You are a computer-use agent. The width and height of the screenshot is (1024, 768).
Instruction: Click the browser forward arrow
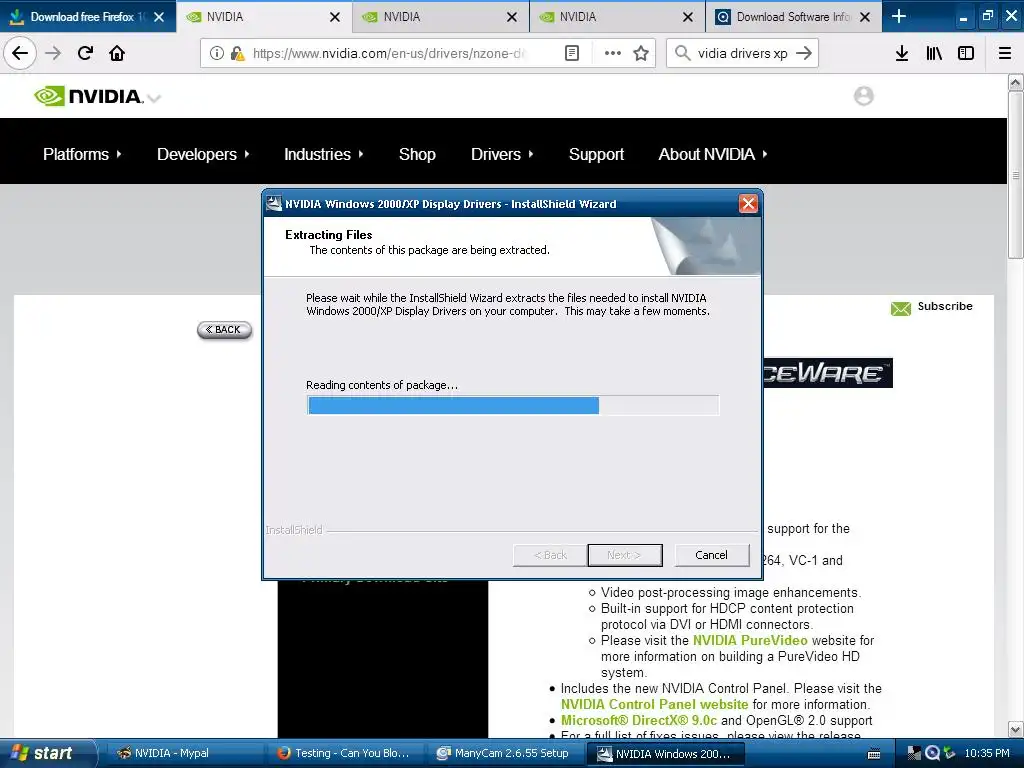[x=53, y=53]
